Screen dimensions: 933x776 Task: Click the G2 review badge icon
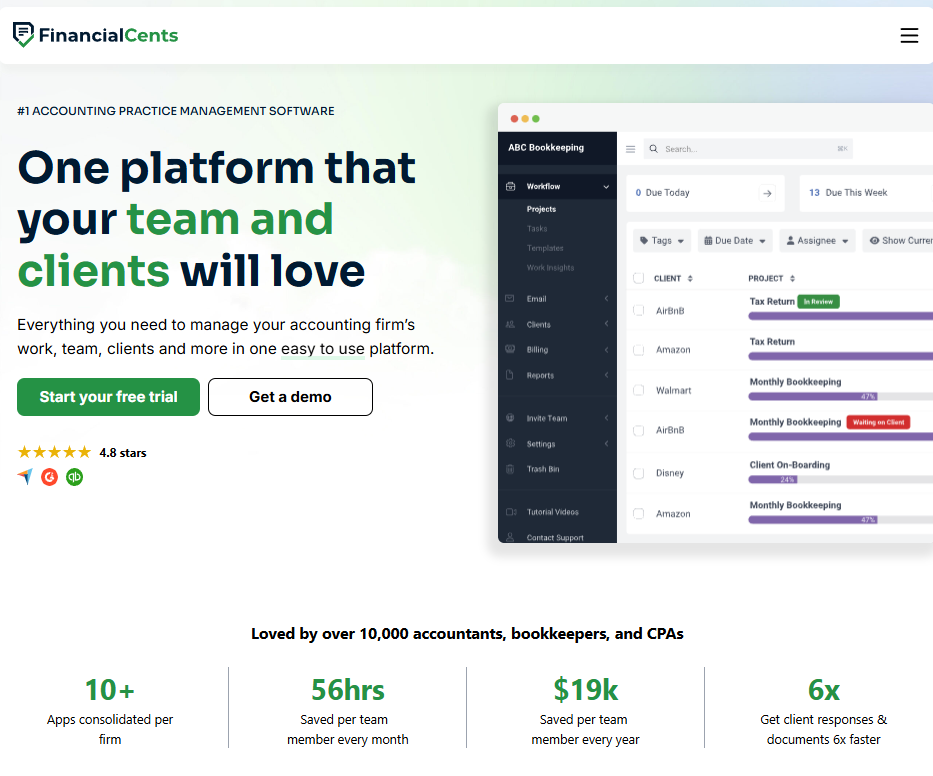tap(50, 477)
